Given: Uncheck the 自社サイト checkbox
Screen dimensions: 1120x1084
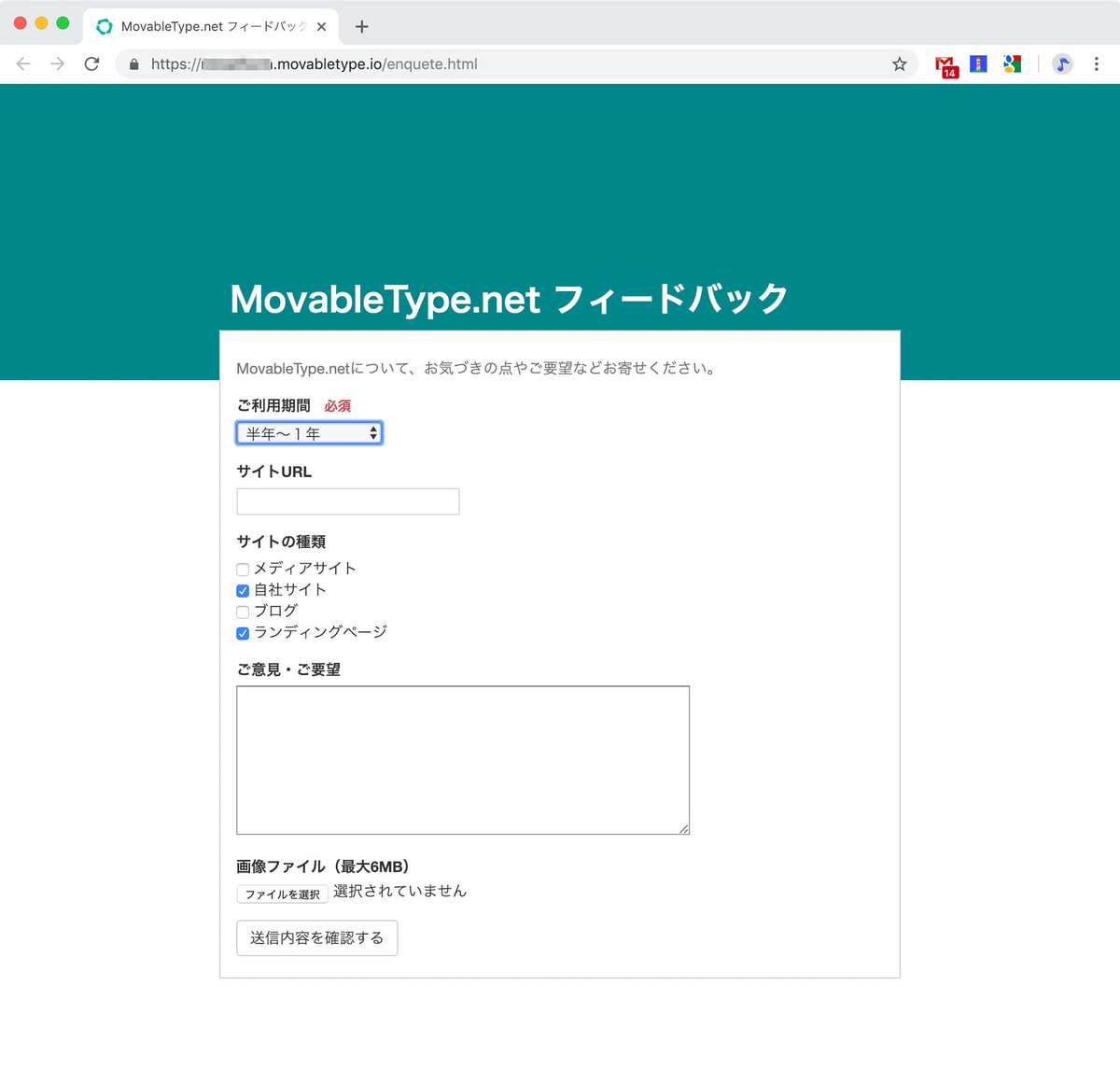Looking at the screenshot, I should point(243,590).
